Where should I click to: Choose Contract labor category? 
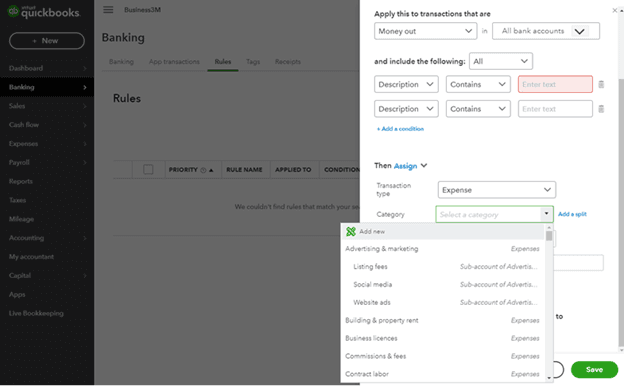(x=443, y=374)
